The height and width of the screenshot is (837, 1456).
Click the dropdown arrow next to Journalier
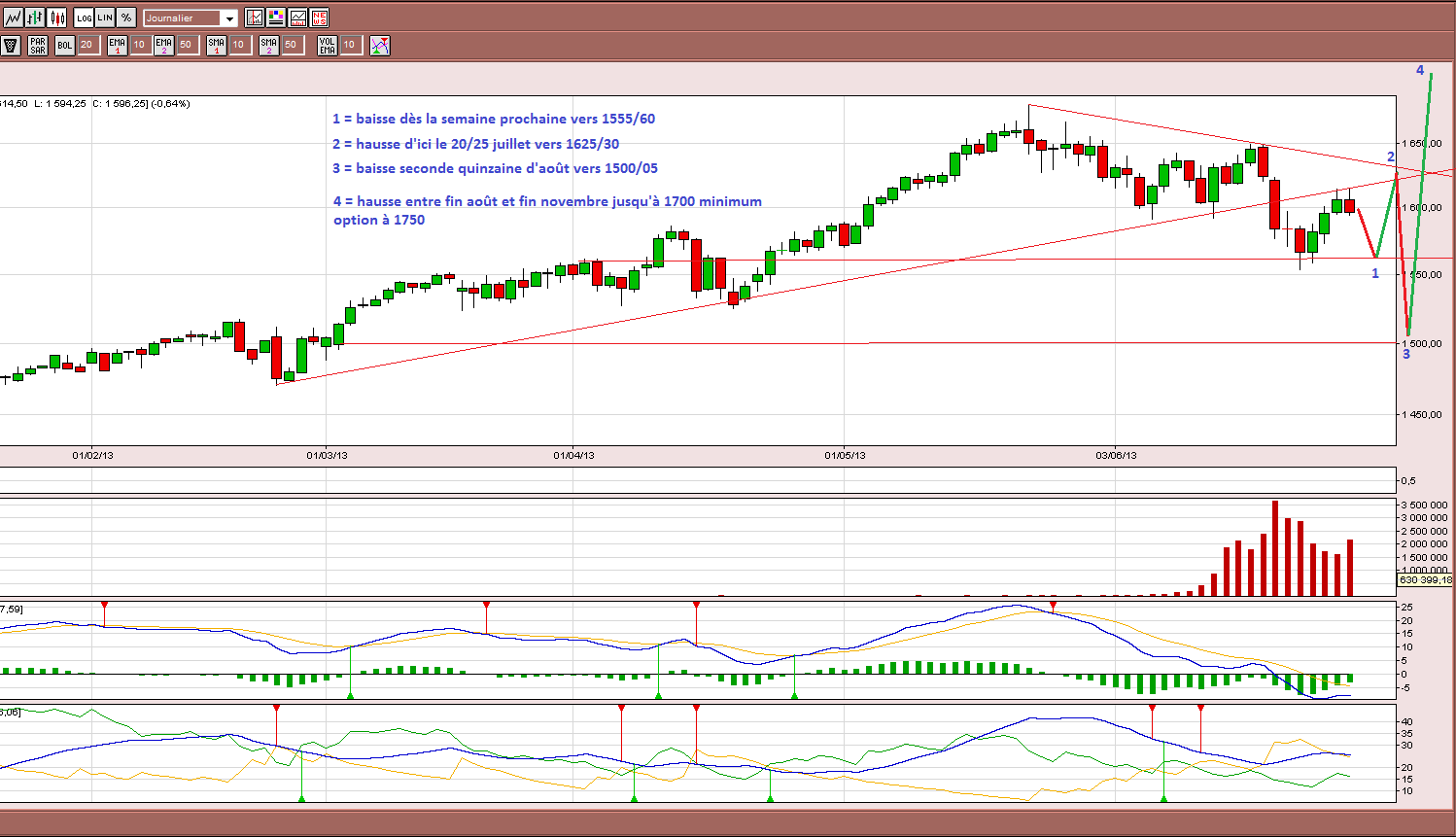(229, 18)
